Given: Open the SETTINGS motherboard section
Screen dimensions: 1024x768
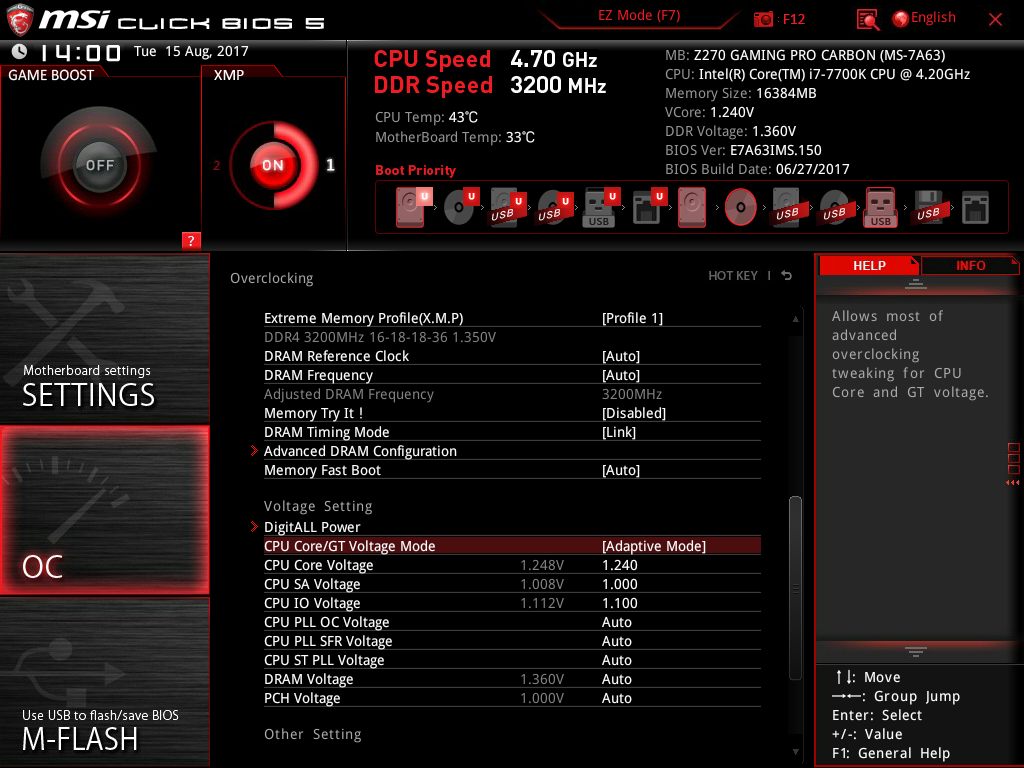Looking at the screenshot, I should click(104, 338).
